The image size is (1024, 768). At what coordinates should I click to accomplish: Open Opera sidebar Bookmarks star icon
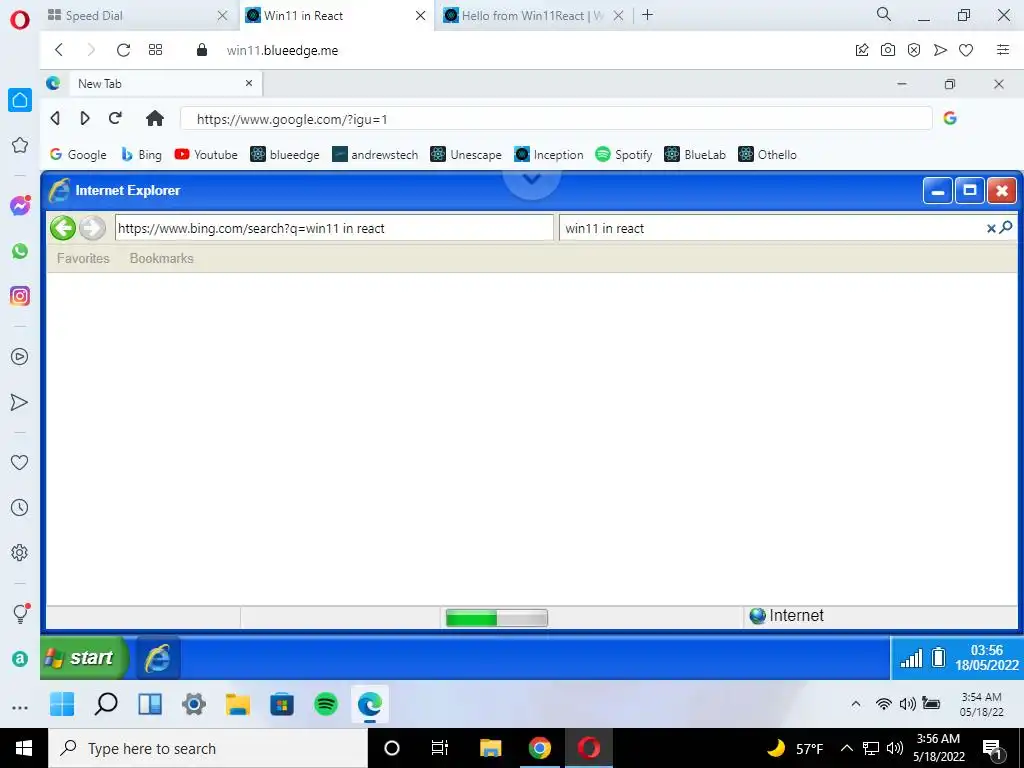coord(20,145)
